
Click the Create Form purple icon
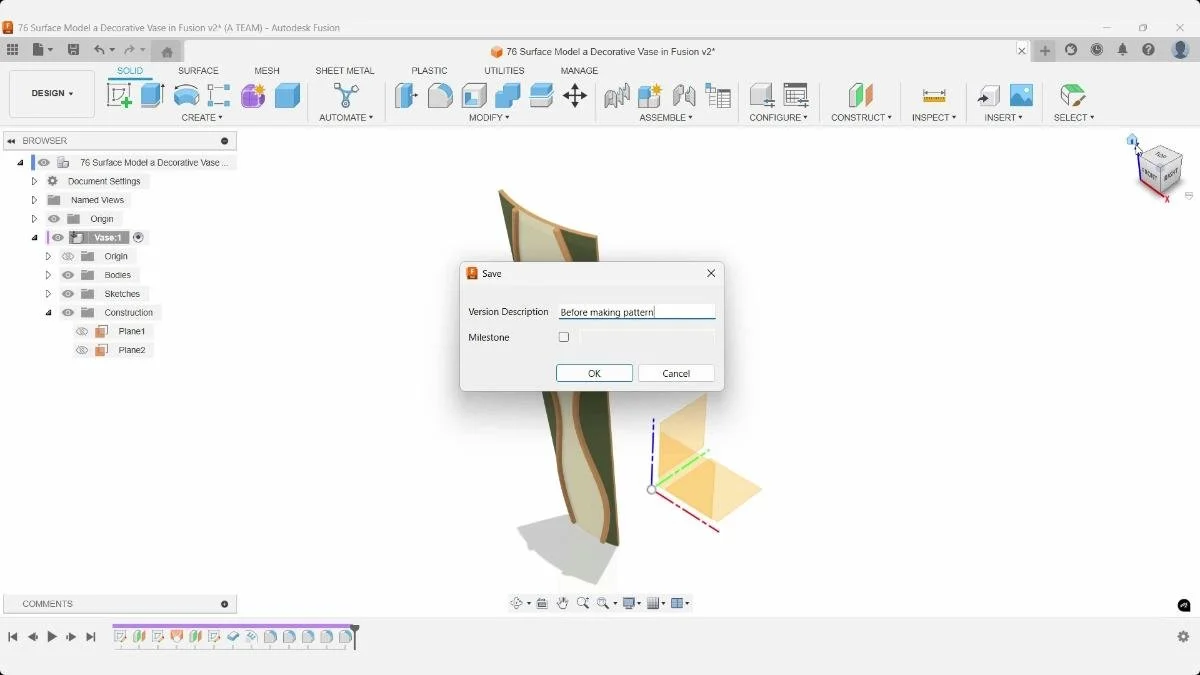tap(253, 95)
